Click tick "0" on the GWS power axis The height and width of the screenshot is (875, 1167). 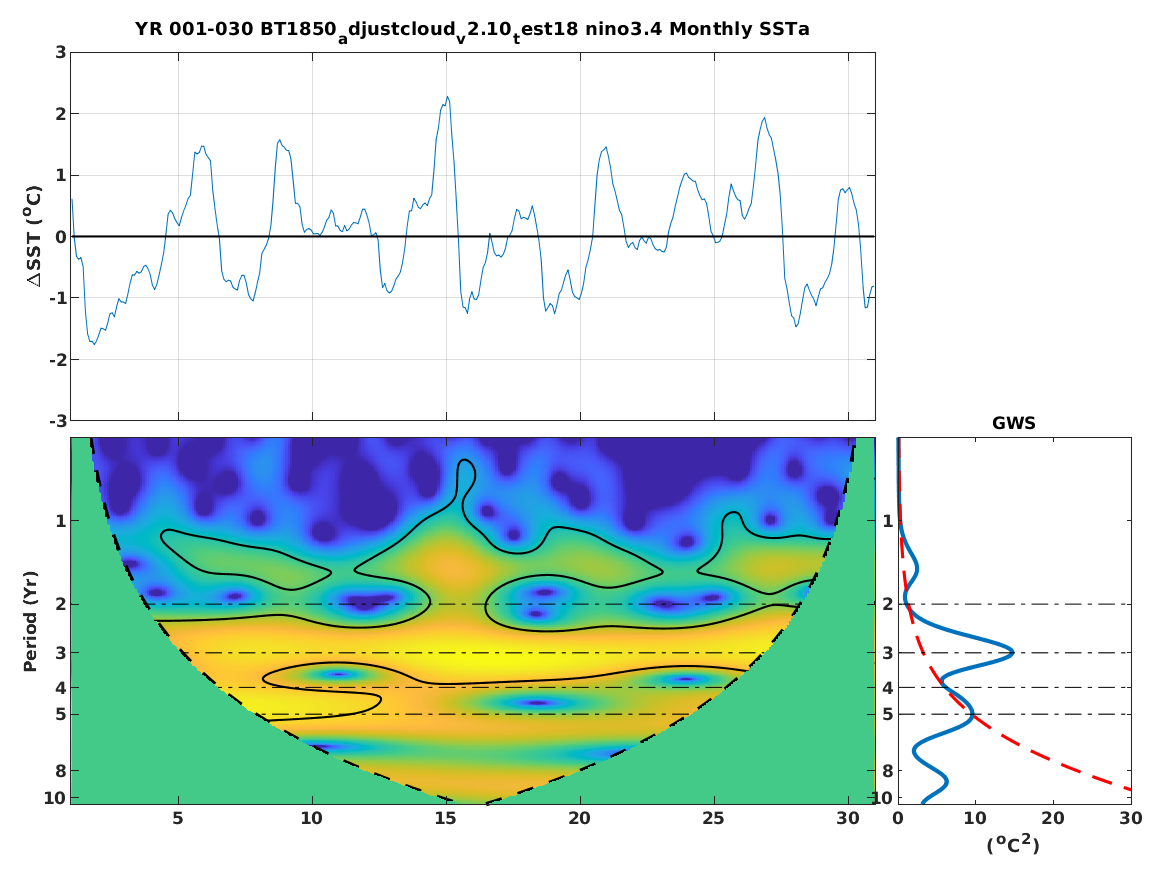click(898, 818)
